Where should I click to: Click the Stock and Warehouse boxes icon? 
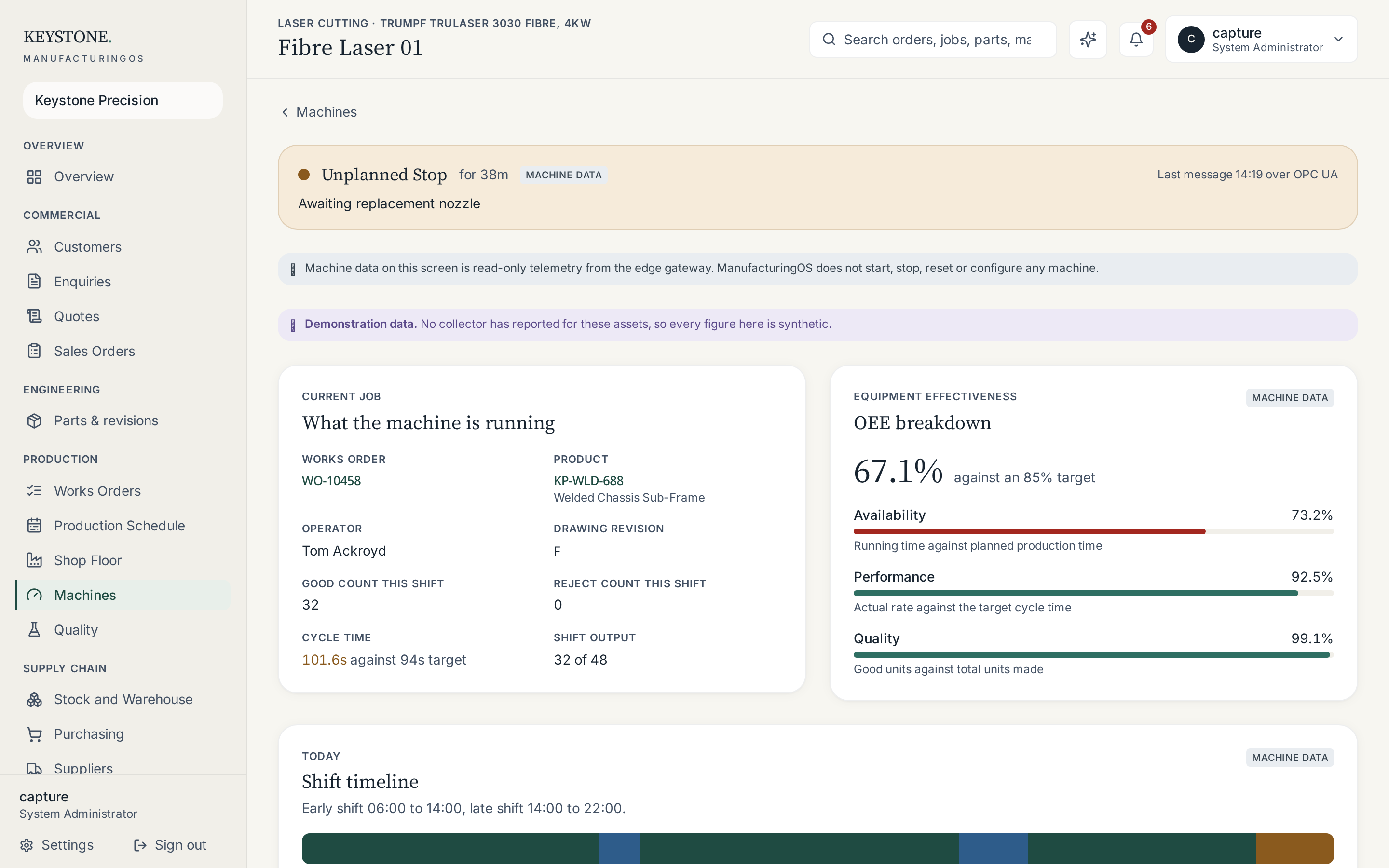[34, 699]
